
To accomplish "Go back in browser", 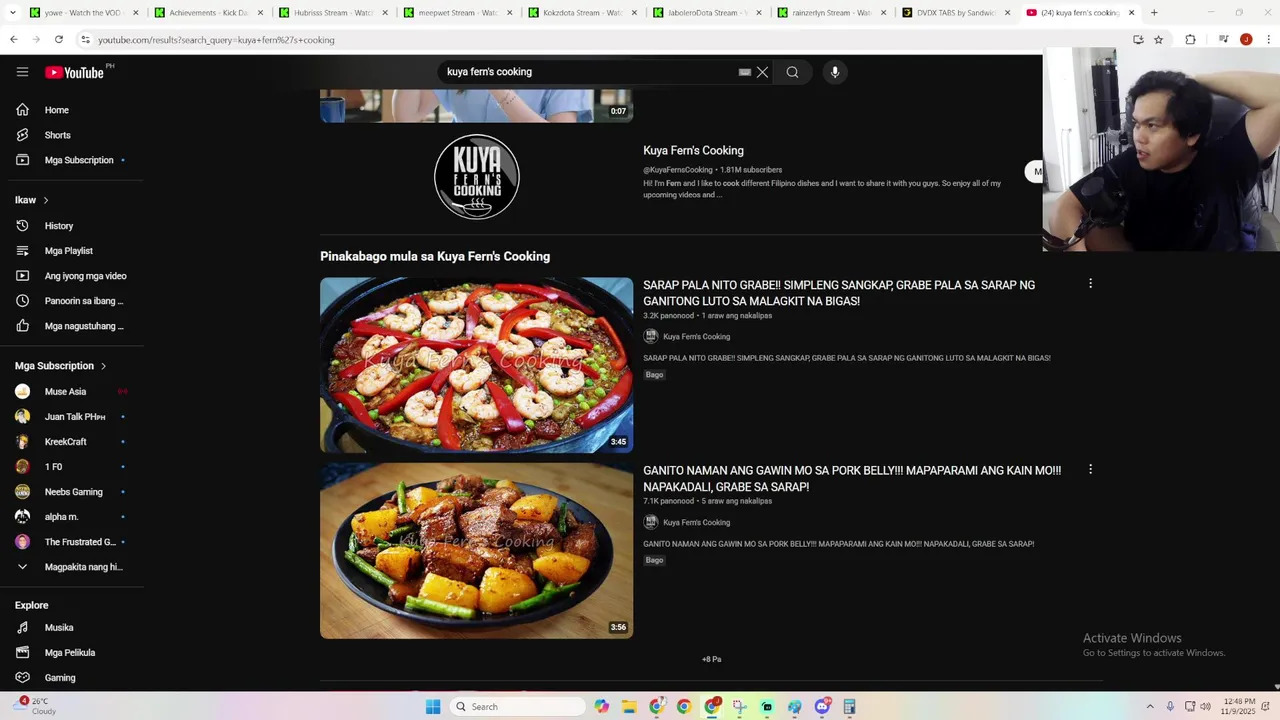I will [x=13, y=40].
